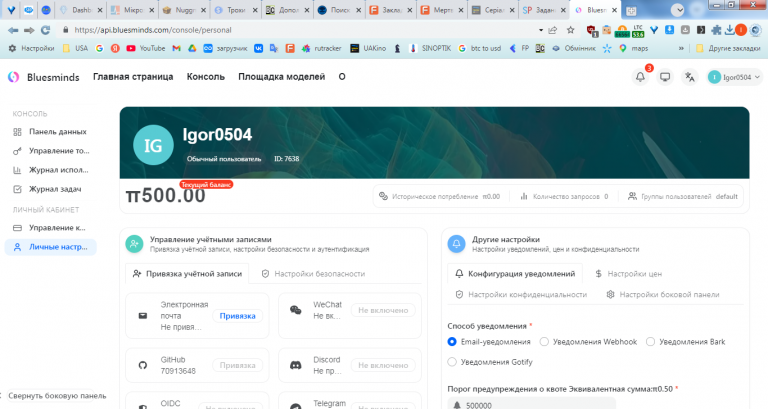Open the language translate icon
This screenshot has height=409, width=768.
pos(690,77)
